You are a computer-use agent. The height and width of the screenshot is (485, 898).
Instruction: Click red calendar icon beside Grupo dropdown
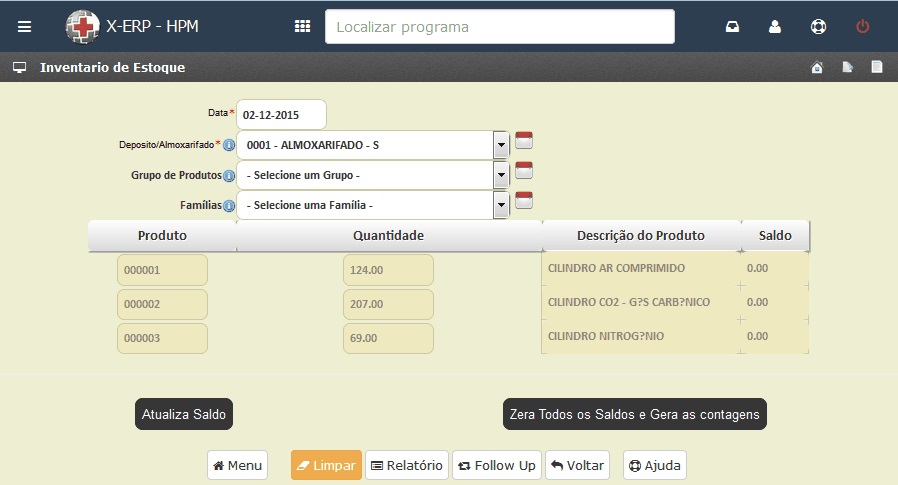coord(523,170)
